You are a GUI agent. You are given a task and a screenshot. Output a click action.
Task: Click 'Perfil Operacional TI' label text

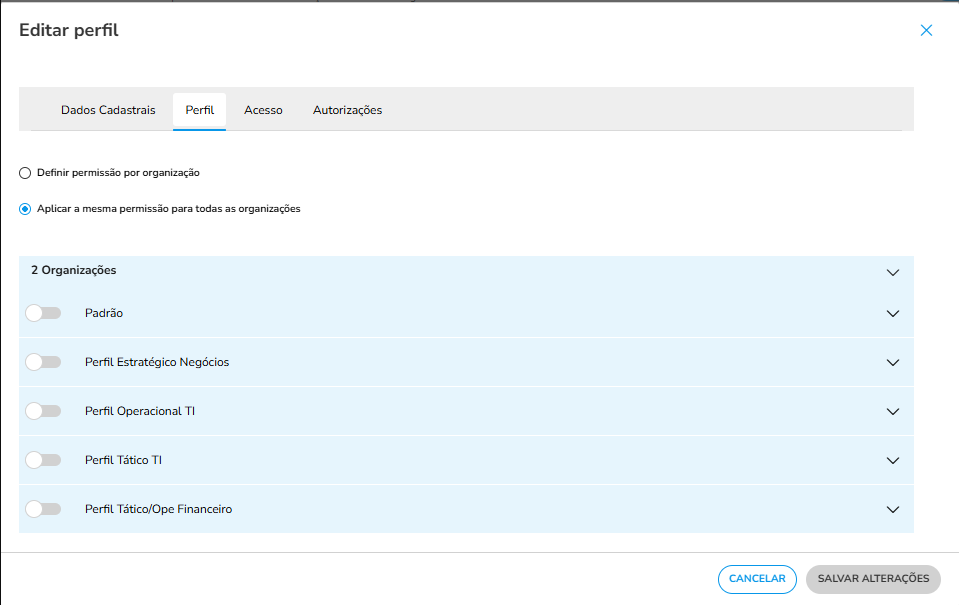140,411
